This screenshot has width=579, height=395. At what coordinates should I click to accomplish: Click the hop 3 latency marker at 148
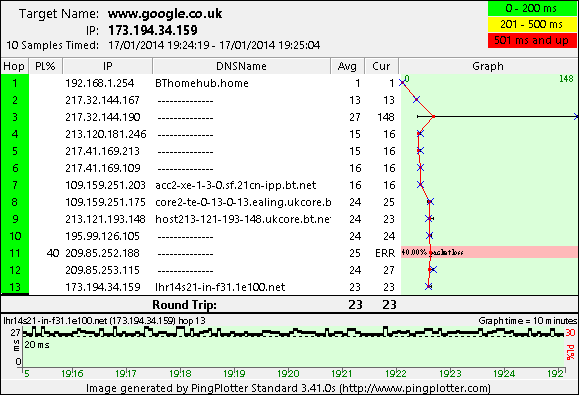576,117
